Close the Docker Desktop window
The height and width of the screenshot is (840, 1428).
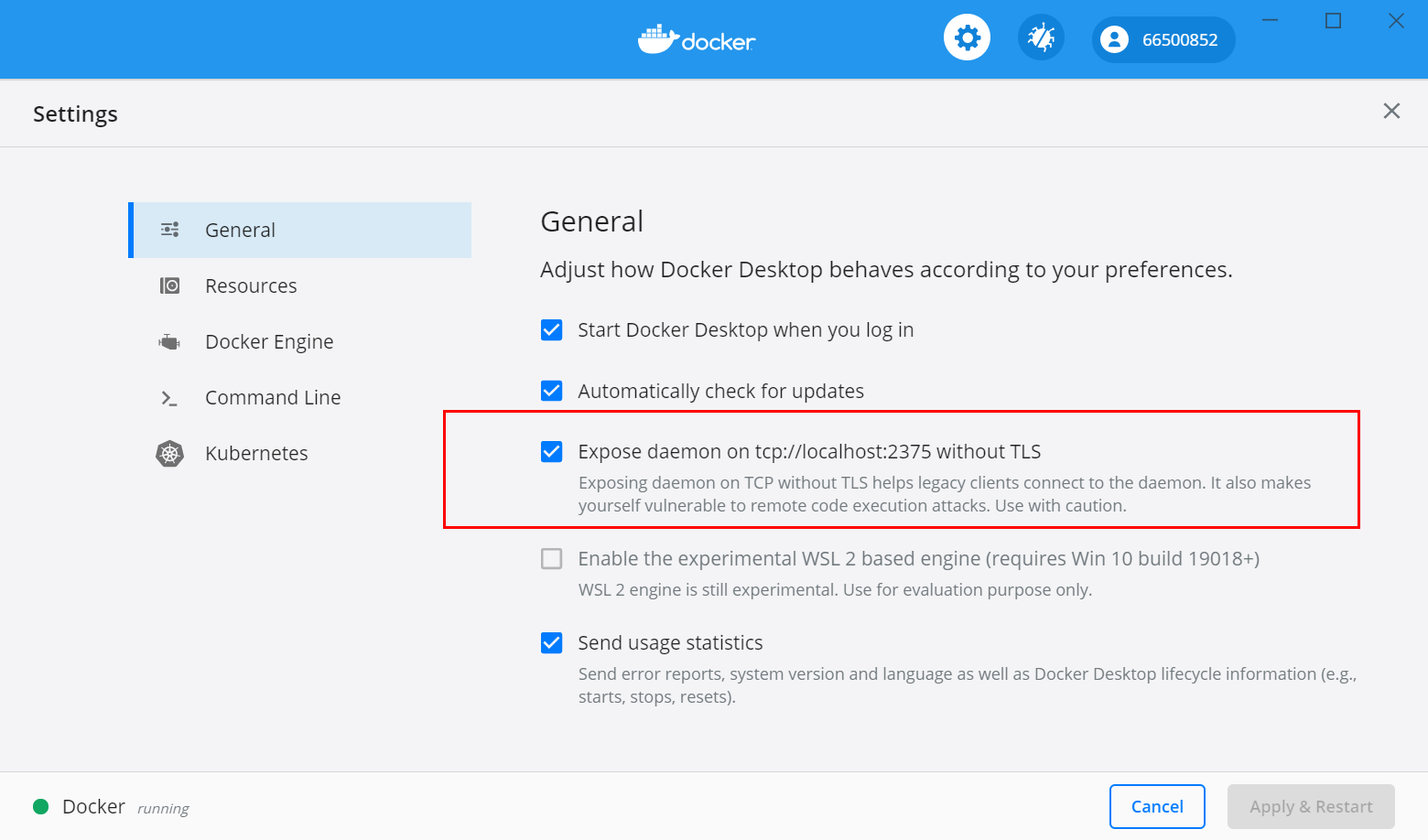(x=1396, y=20)
